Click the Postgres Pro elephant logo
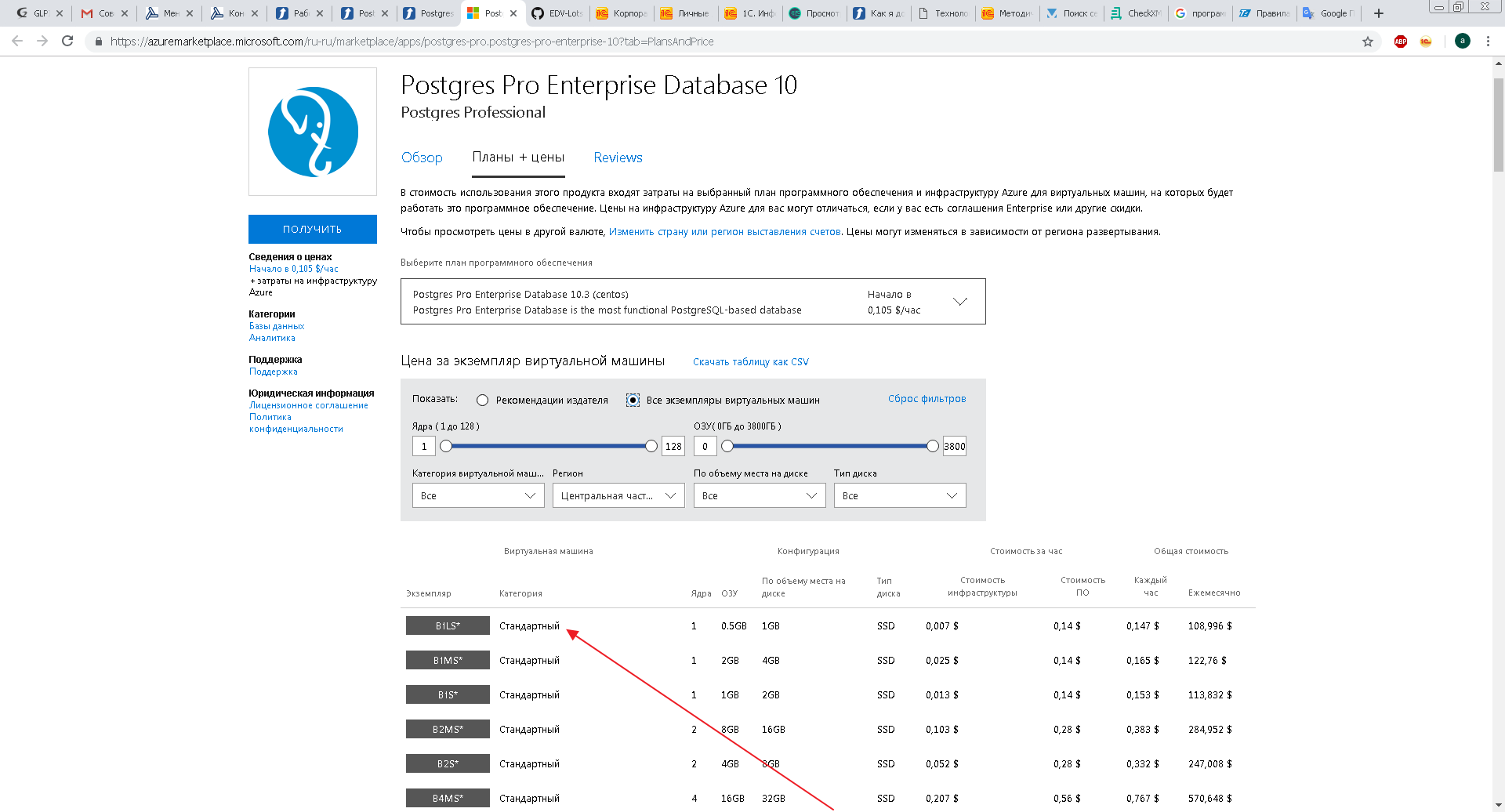 313,132
